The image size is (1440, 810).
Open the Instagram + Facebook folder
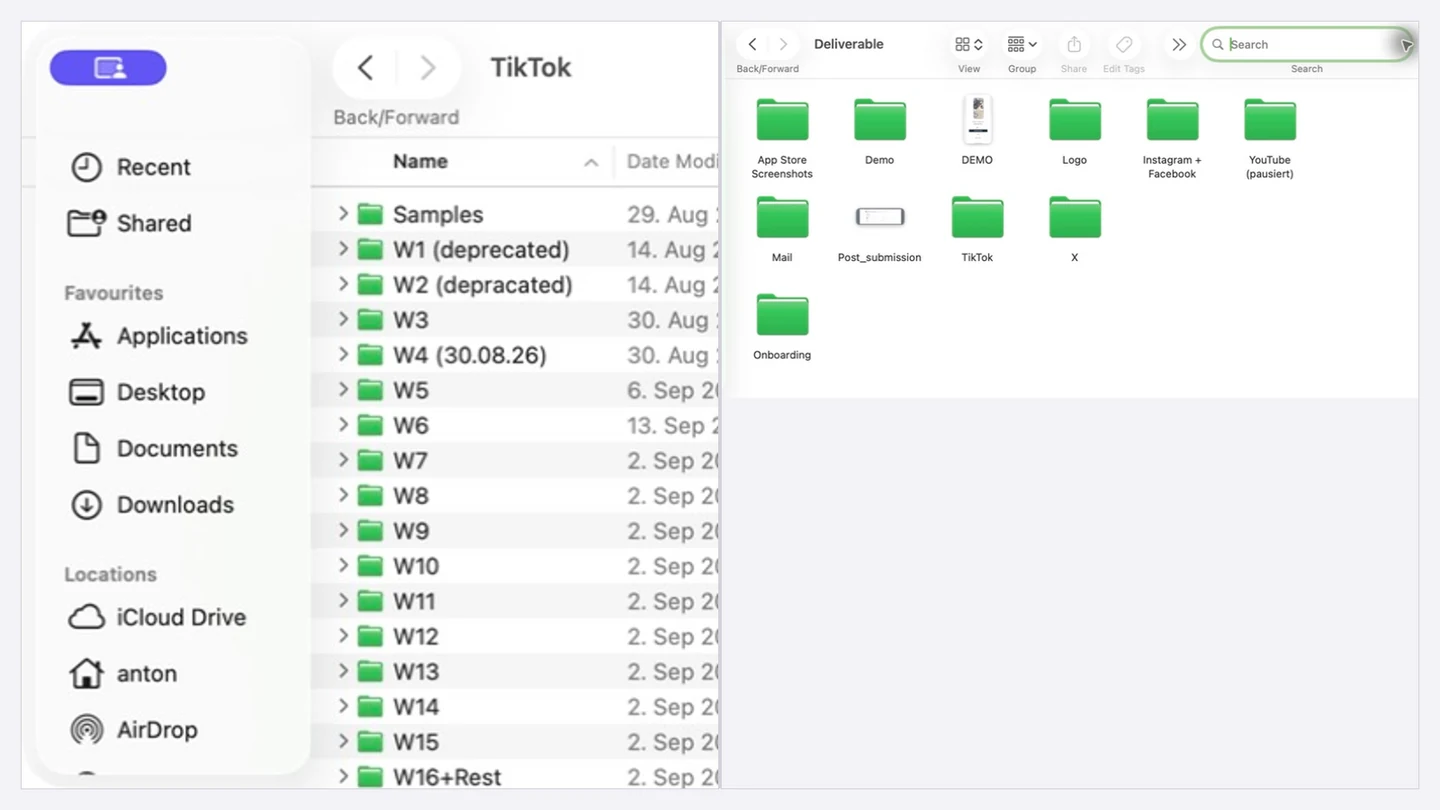coord(1172,138)
